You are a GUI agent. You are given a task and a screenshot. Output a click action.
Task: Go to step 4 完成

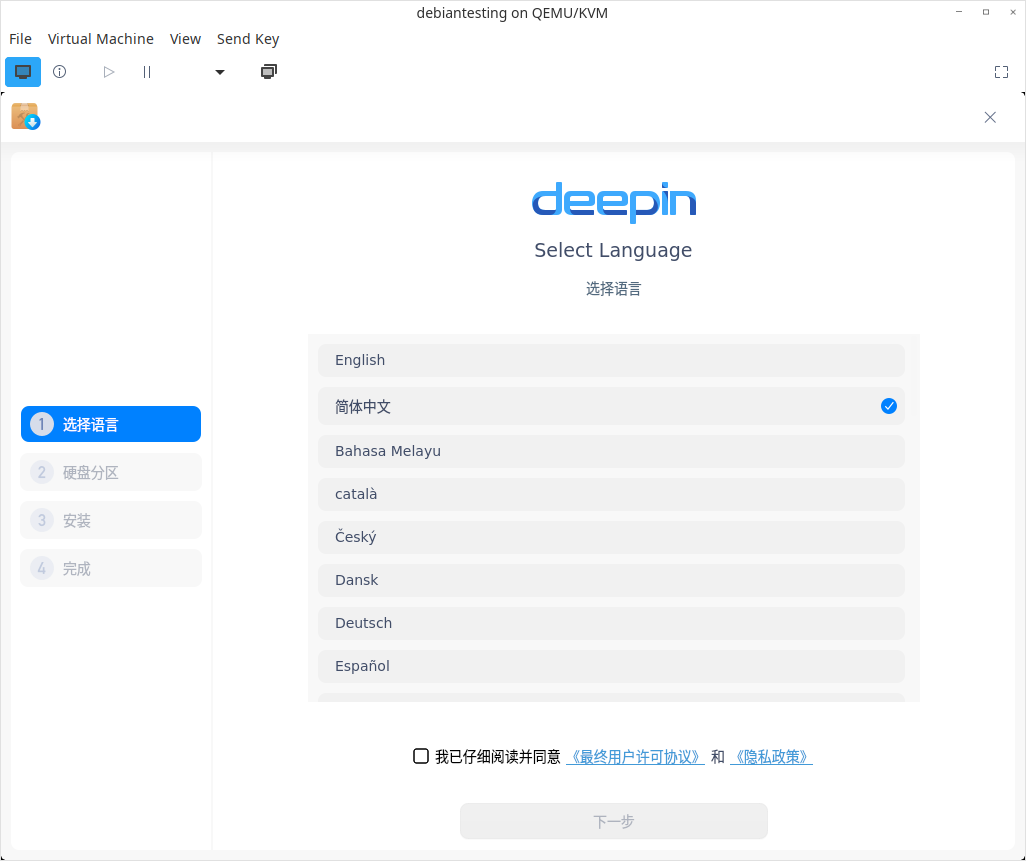(x=111, y=568)
